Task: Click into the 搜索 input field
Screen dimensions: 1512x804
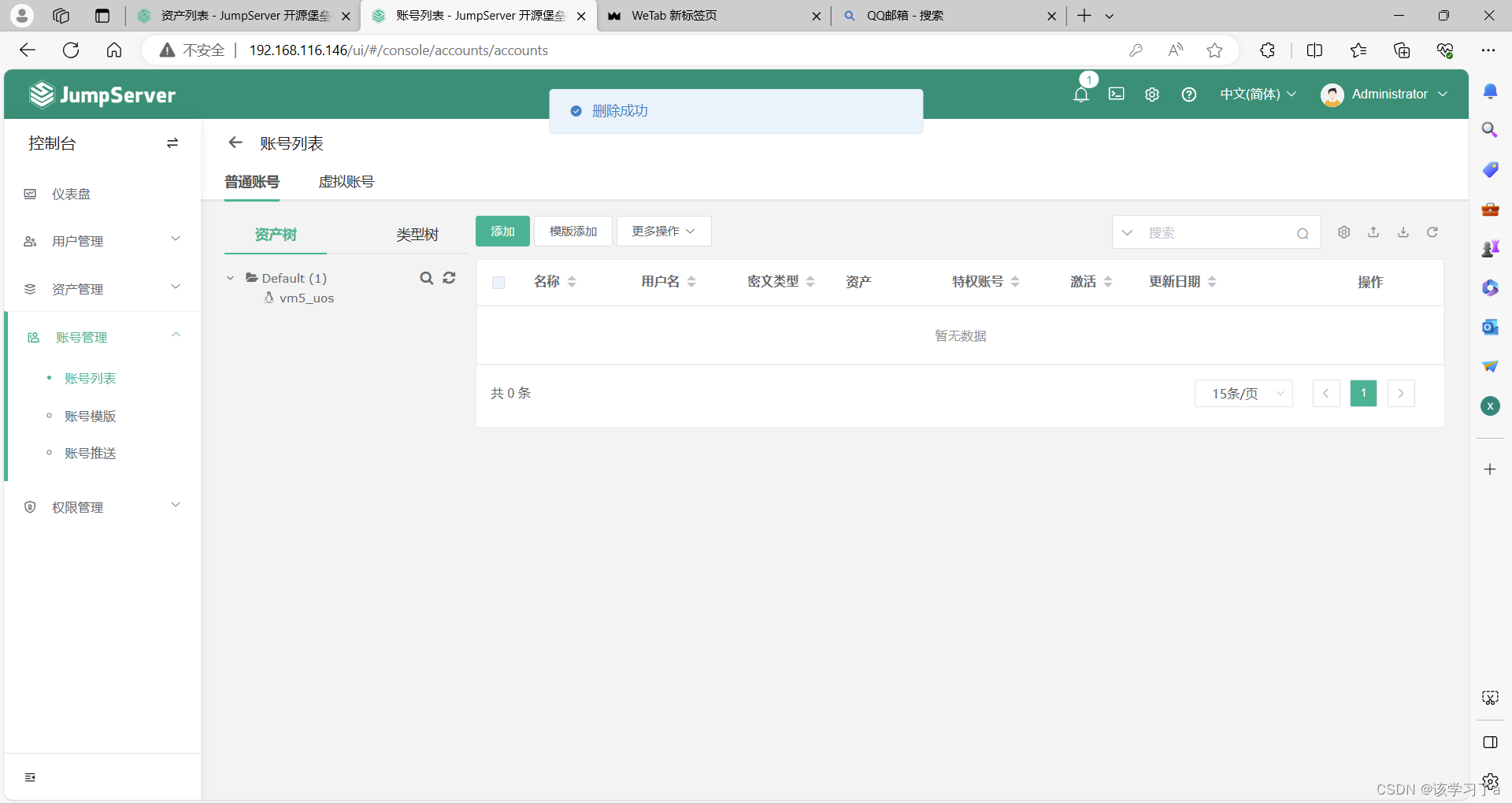Action: tap(1217, 233)
